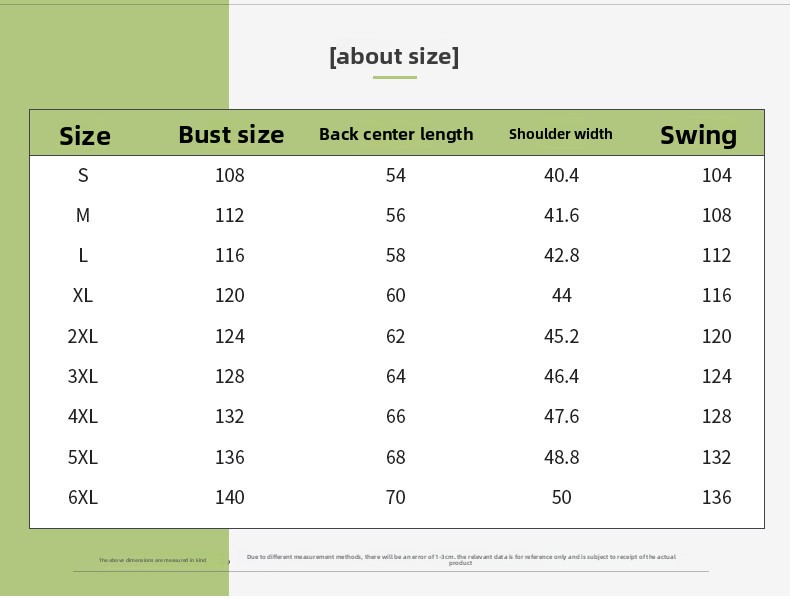Select the "Swing" column header
Screen dimensions: 790x601
click(698, 135)
